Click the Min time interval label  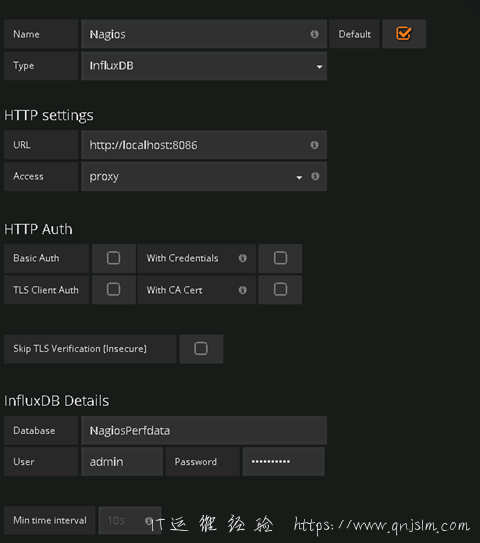click(x=50, y=520)
